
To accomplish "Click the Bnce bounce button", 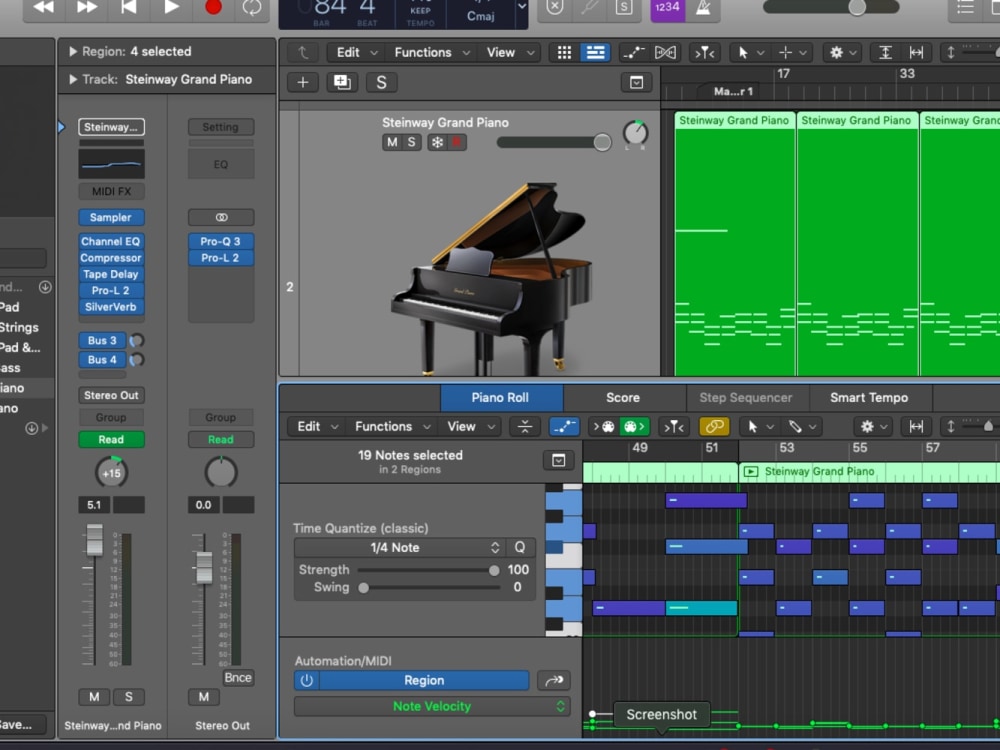I will click(238, 678).
